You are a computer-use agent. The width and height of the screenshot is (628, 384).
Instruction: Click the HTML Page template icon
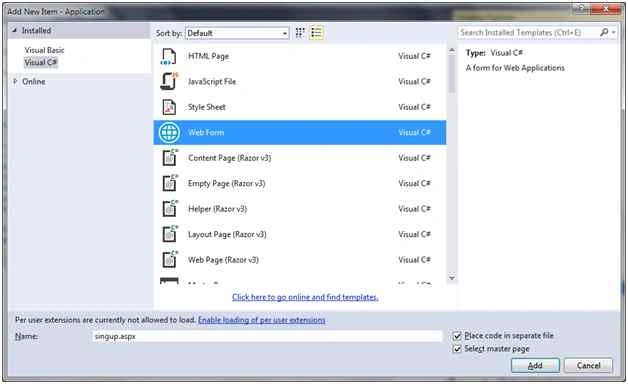coord(169,56)
